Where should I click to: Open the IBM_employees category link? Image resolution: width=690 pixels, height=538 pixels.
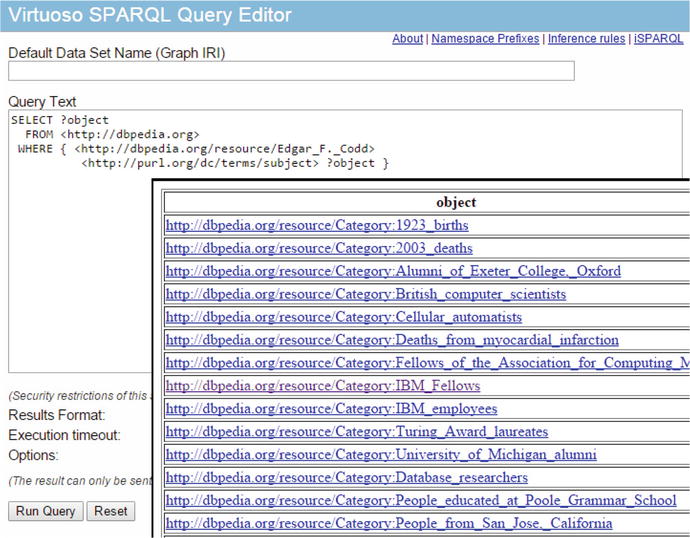pos(331,409)
